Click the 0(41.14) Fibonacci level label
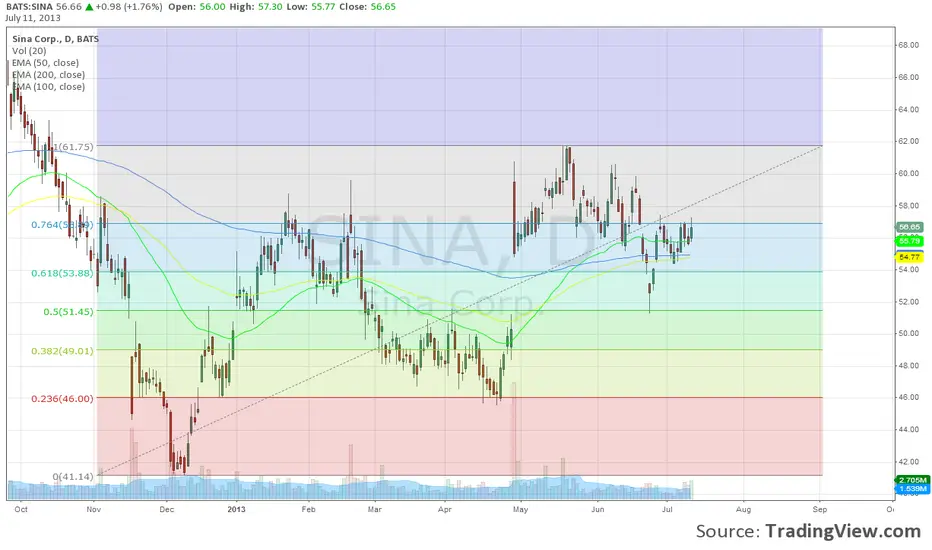This screenshot has width=932, height=550. pos(73,477)
